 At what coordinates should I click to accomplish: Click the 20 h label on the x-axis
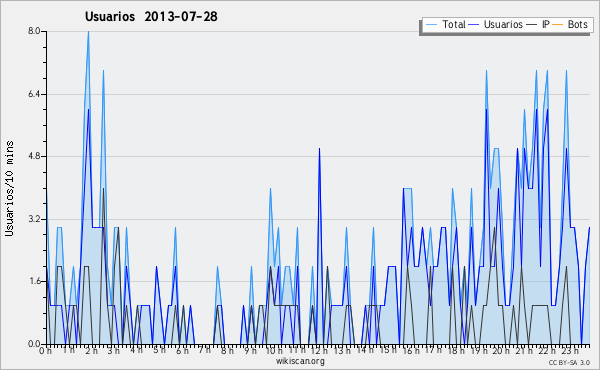click(x=501, y=350)
